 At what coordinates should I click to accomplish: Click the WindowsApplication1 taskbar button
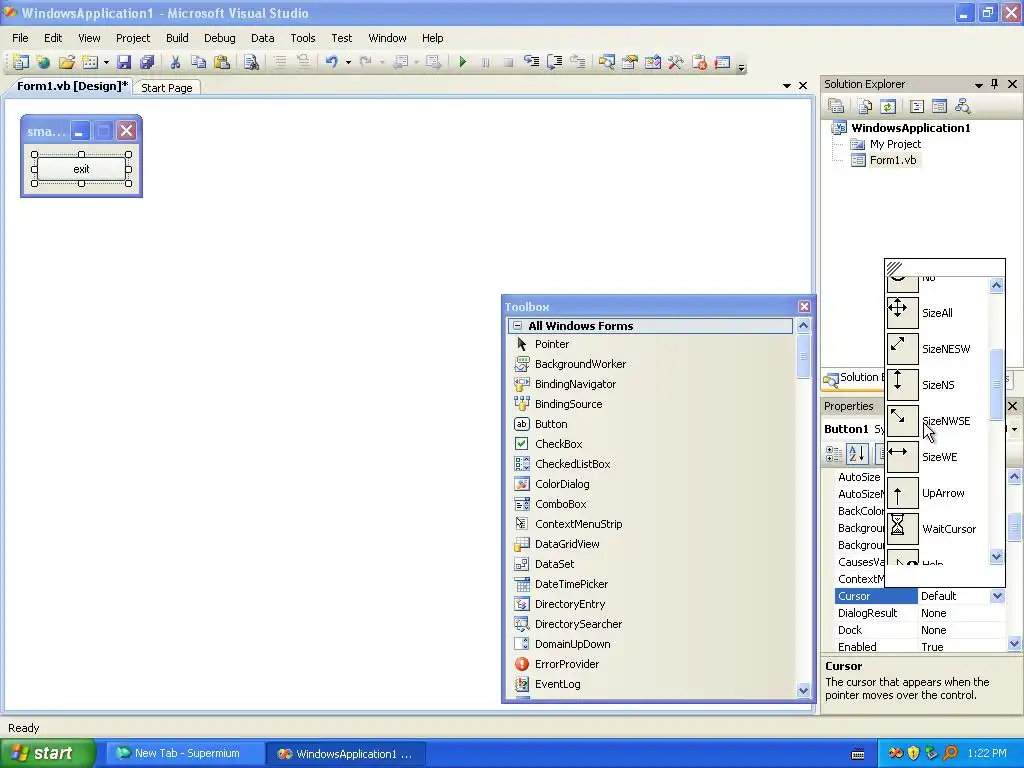[346, 754]
